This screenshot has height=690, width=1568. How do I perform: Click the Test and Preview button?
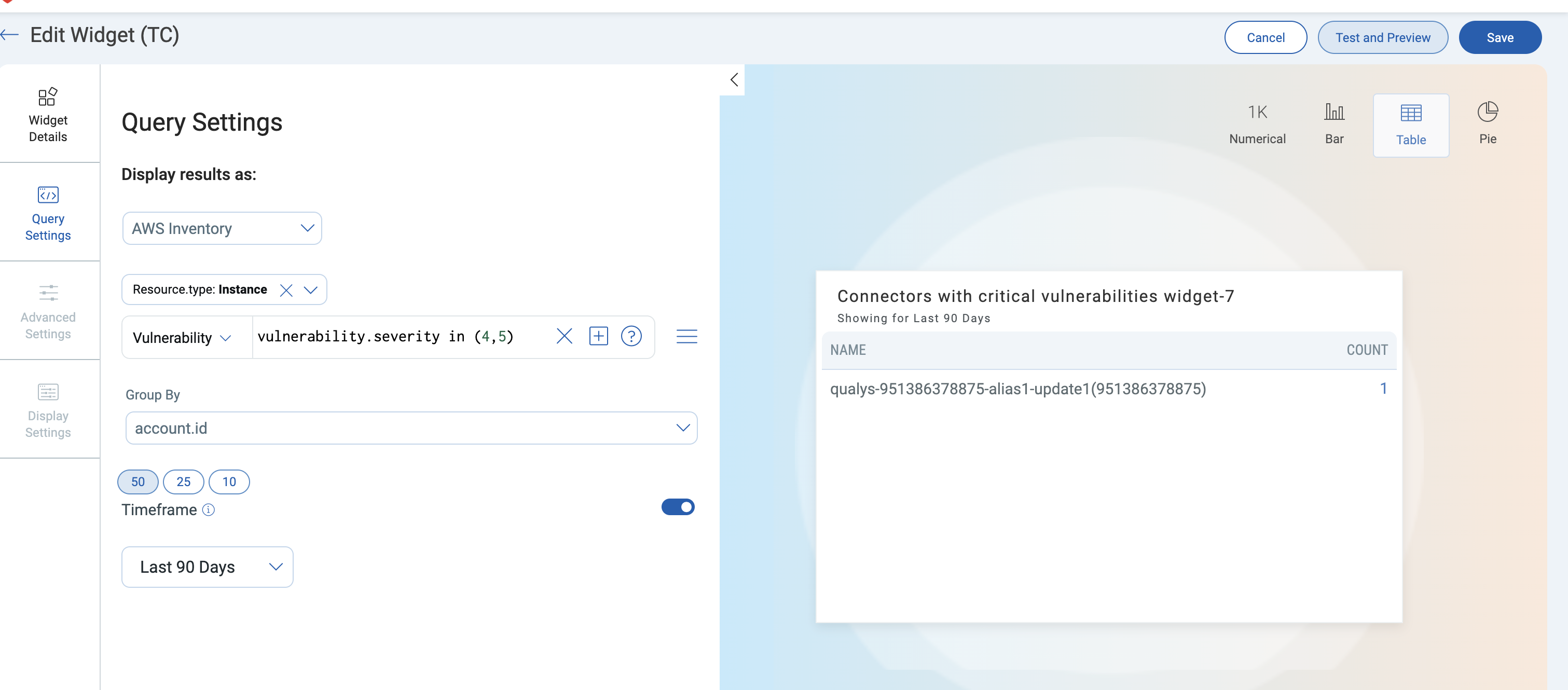tap(1382, 38)
